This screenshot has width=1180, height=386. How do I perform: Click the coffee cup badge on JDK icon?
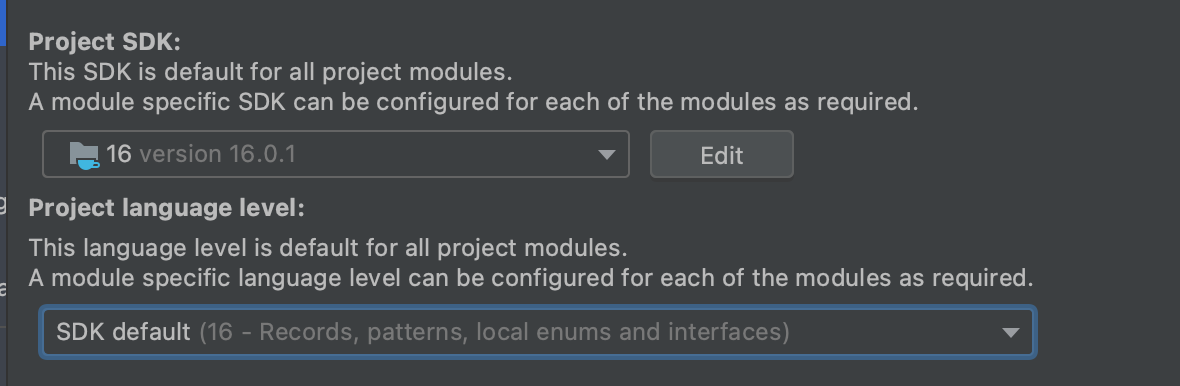tap(88, 163)
